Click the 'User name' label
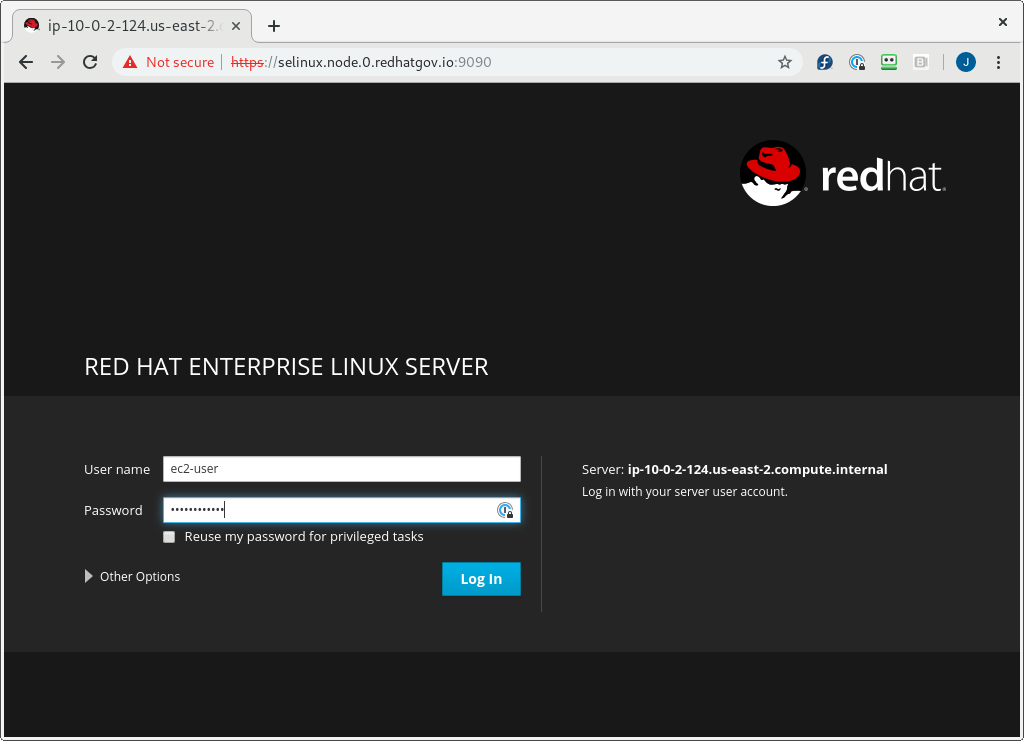This screenshot has height=741, width=1024. [117, 469]
